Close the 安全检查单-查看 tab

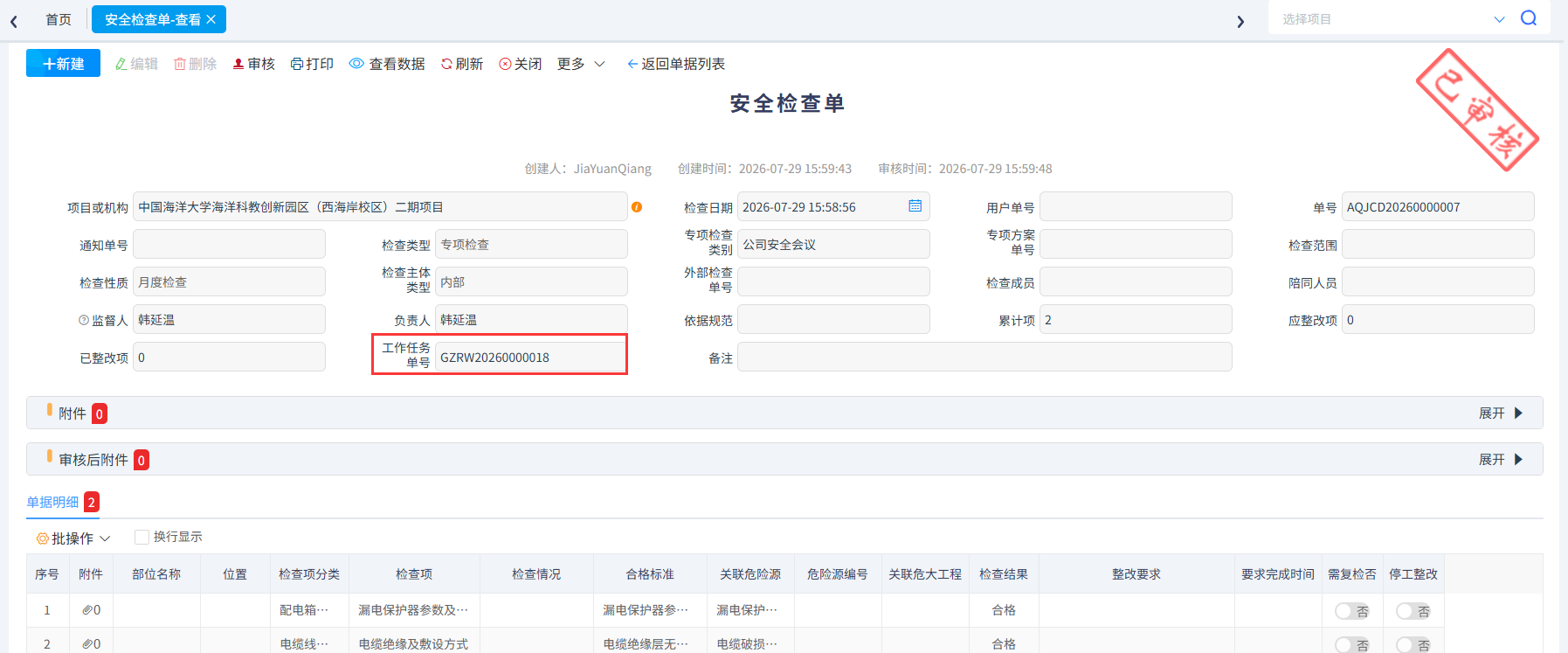click(211, 19)
